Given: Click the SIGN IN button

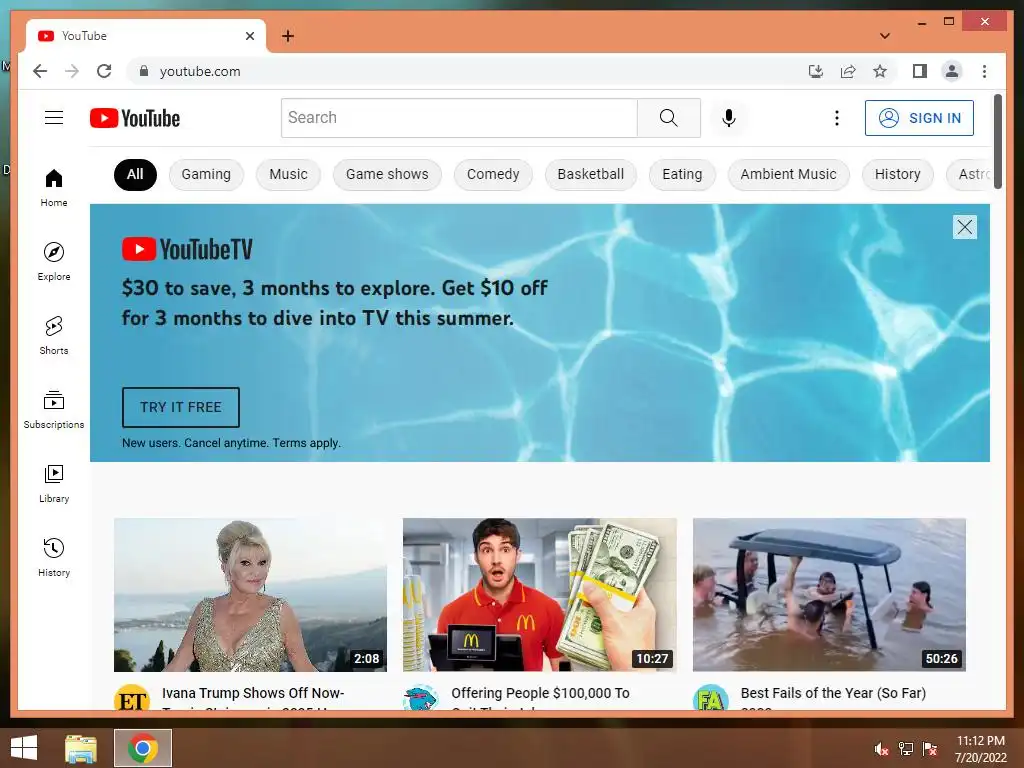Looking at the screenshot, I should point(919,118).
